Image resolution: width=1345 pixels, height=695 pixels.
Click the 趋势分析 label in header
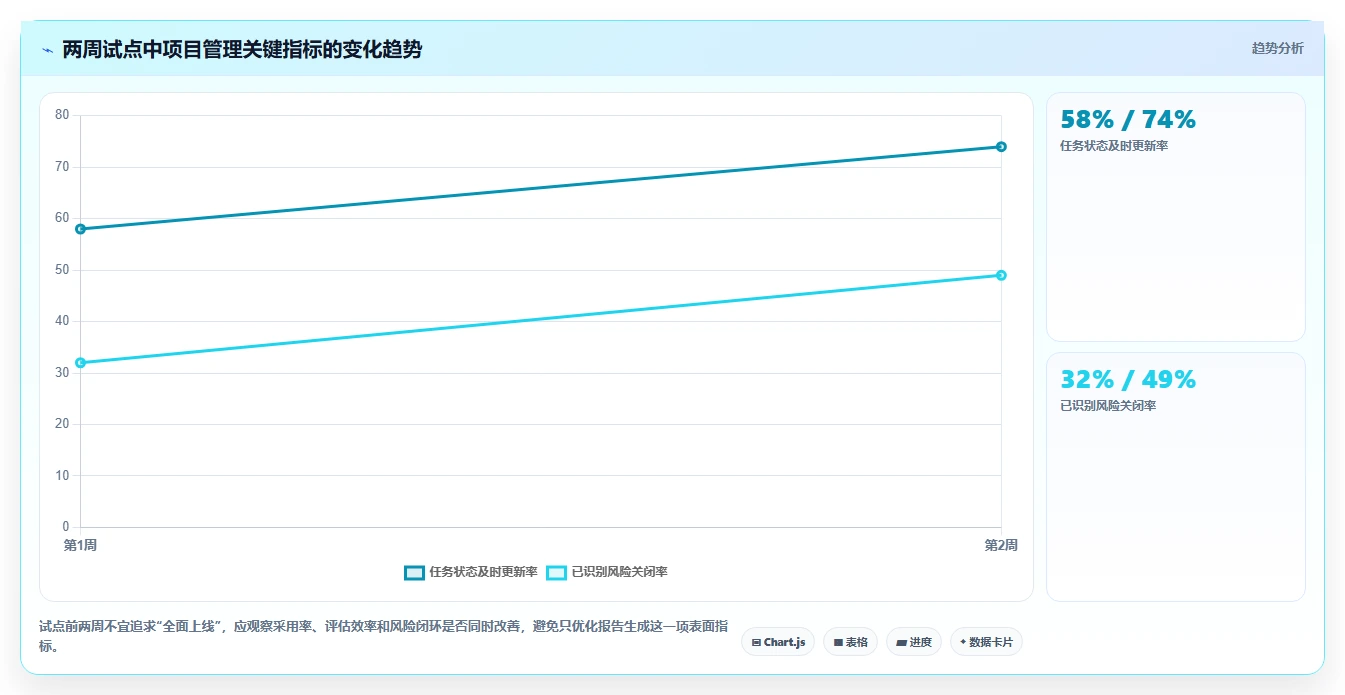(x=1277, y=48)
